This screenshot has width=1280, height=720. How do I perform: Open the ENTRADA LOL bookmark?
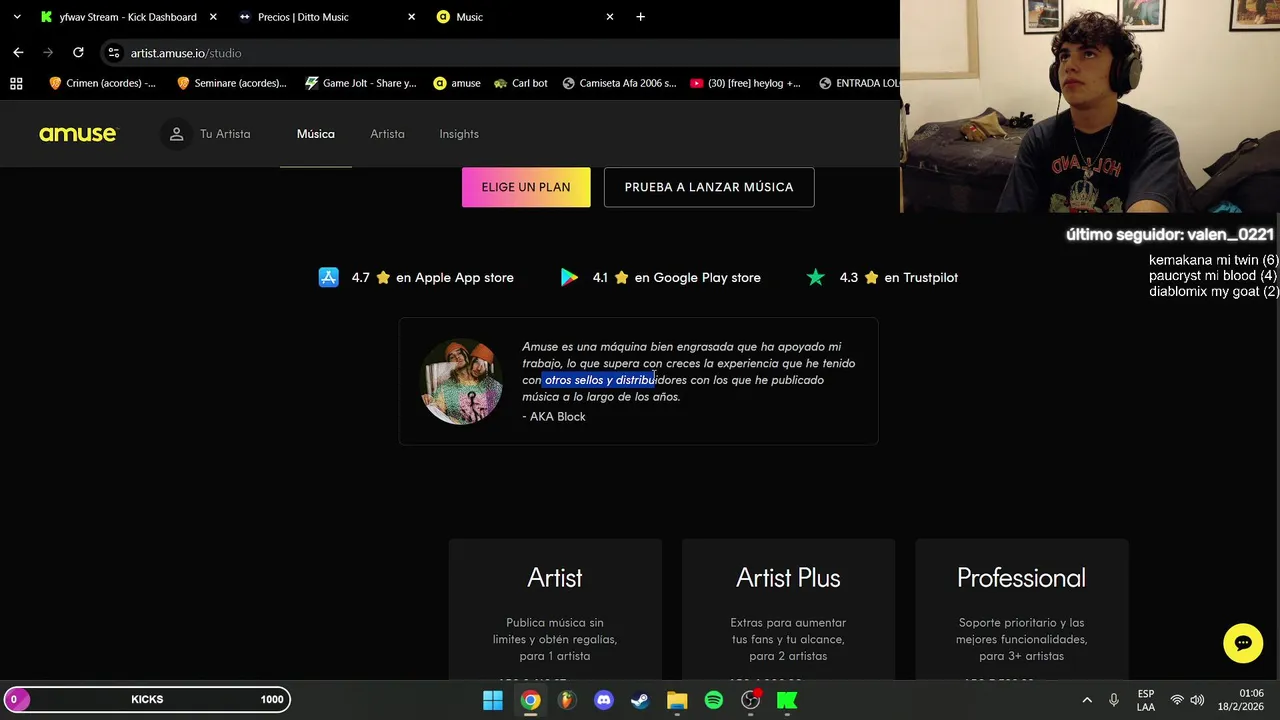tap(858, 83)
